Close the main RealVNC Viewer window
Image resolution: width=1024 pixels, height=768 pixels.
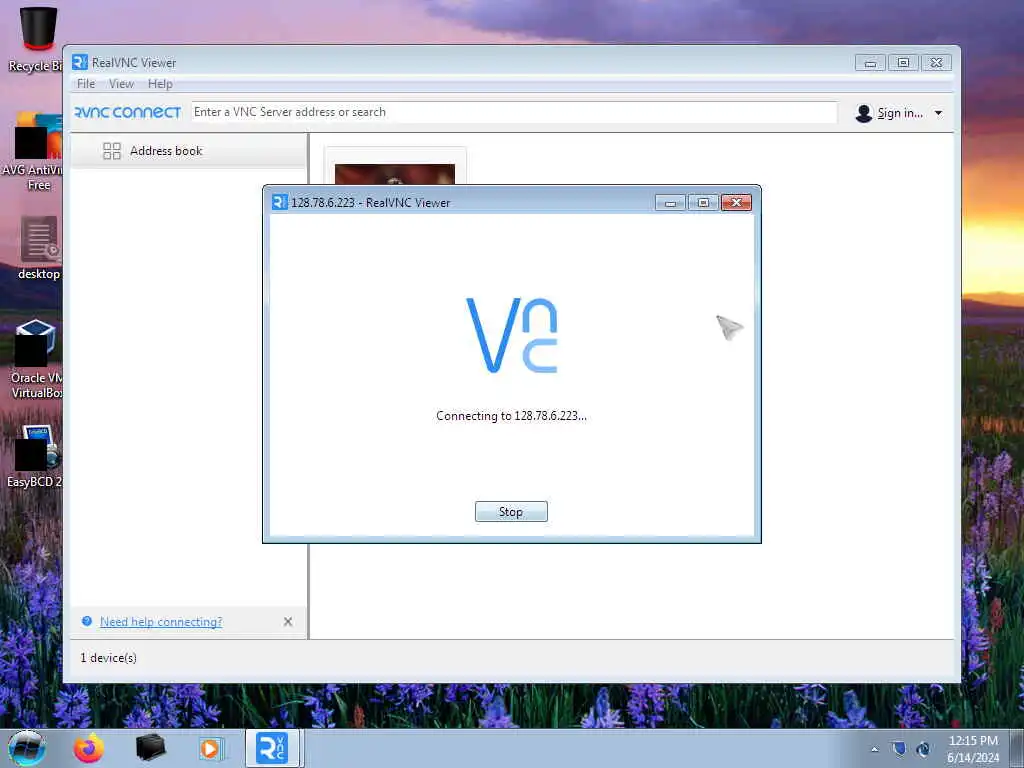tap(936, 63)
